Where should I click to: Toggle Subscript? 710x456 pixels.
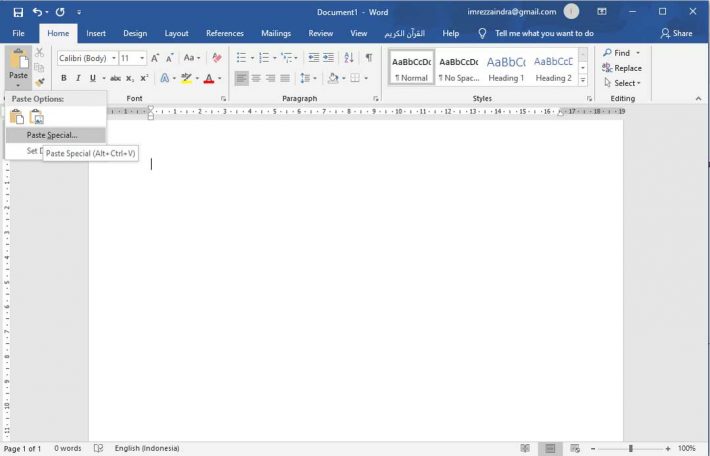click(130, 78)
